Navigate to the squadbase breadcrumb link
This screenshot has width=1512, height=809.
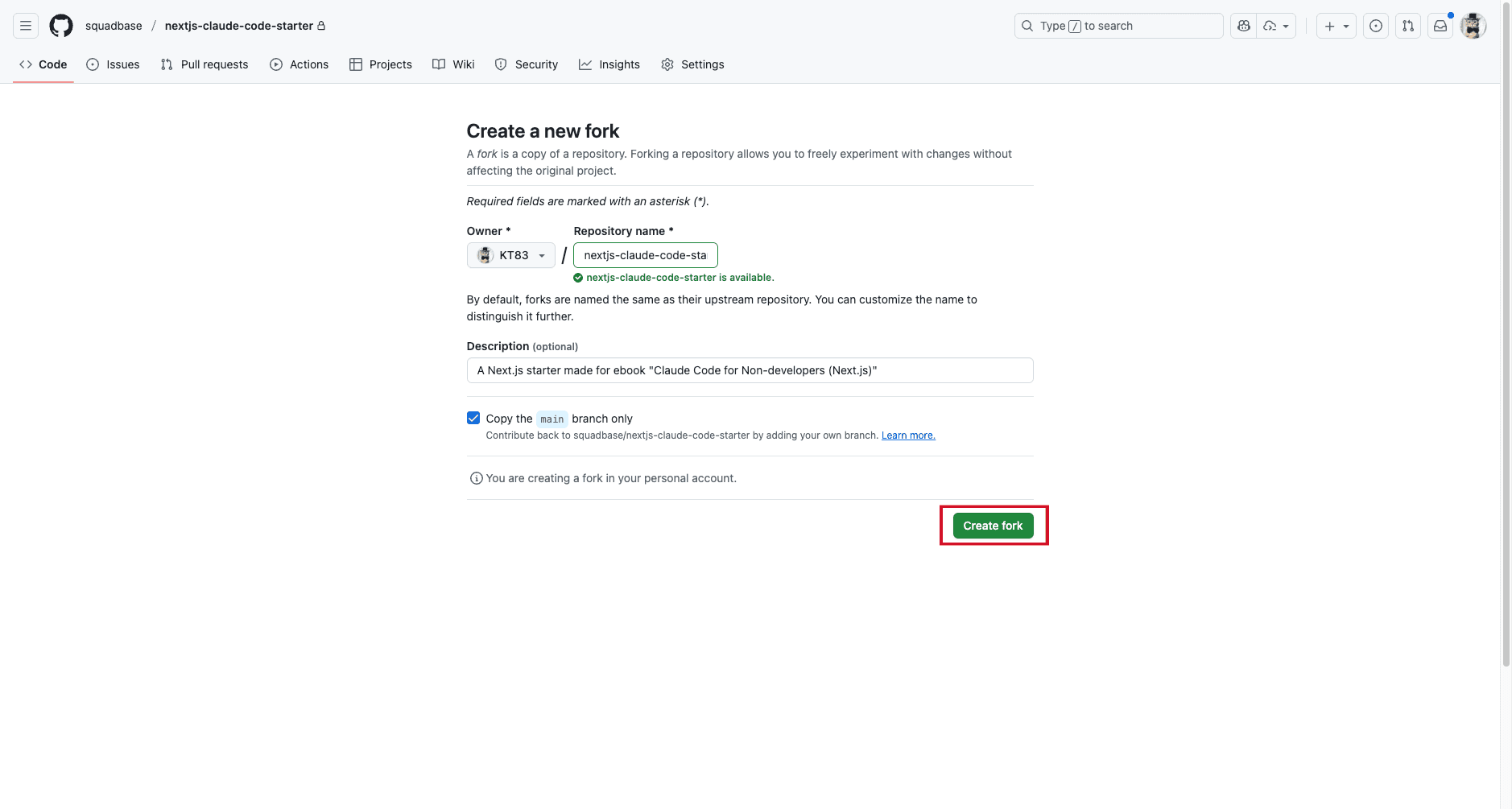tap(114, 25)
